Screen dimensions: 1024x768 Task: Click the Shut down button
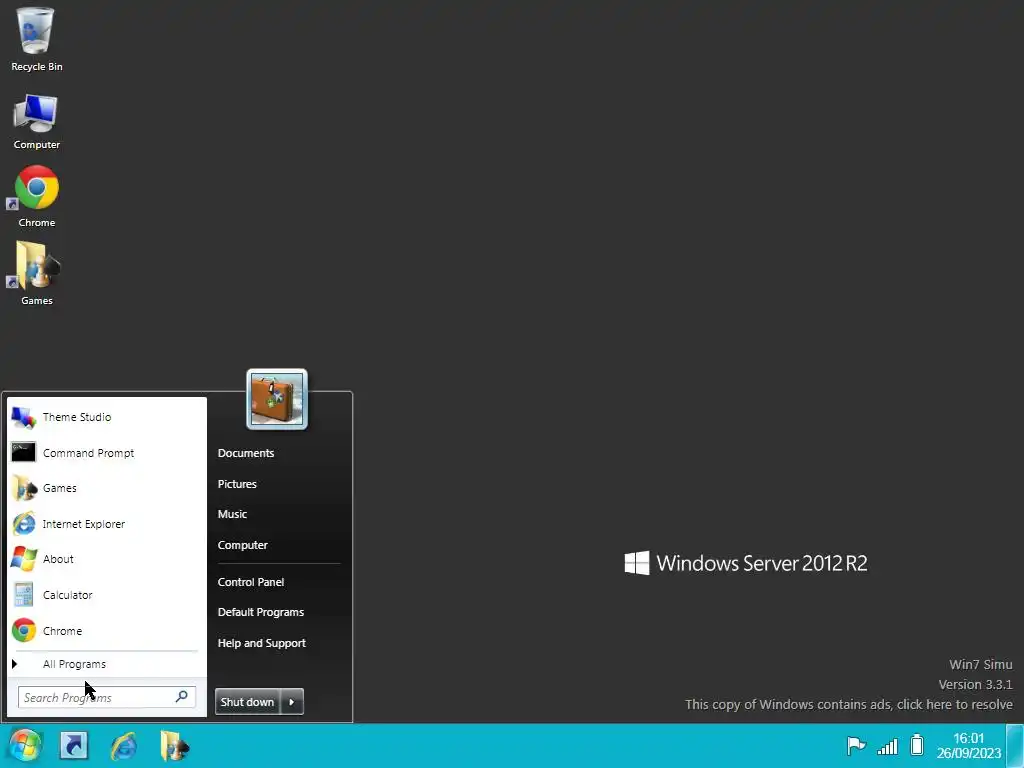point(248,702)
